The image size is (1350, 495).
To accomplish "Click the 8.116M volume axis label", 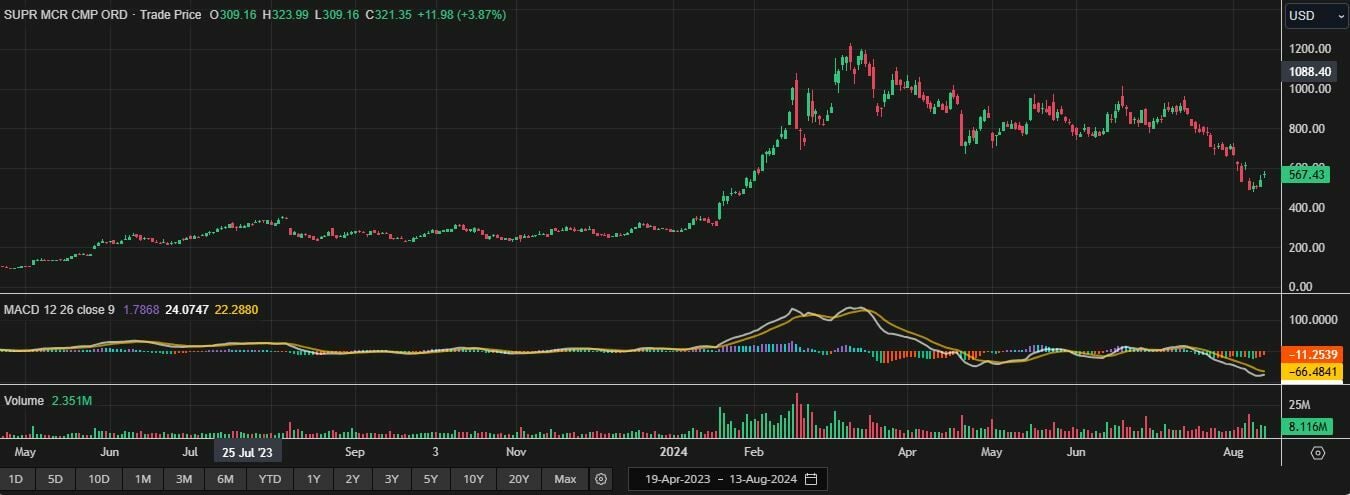I will click(x=1308, y=427).
